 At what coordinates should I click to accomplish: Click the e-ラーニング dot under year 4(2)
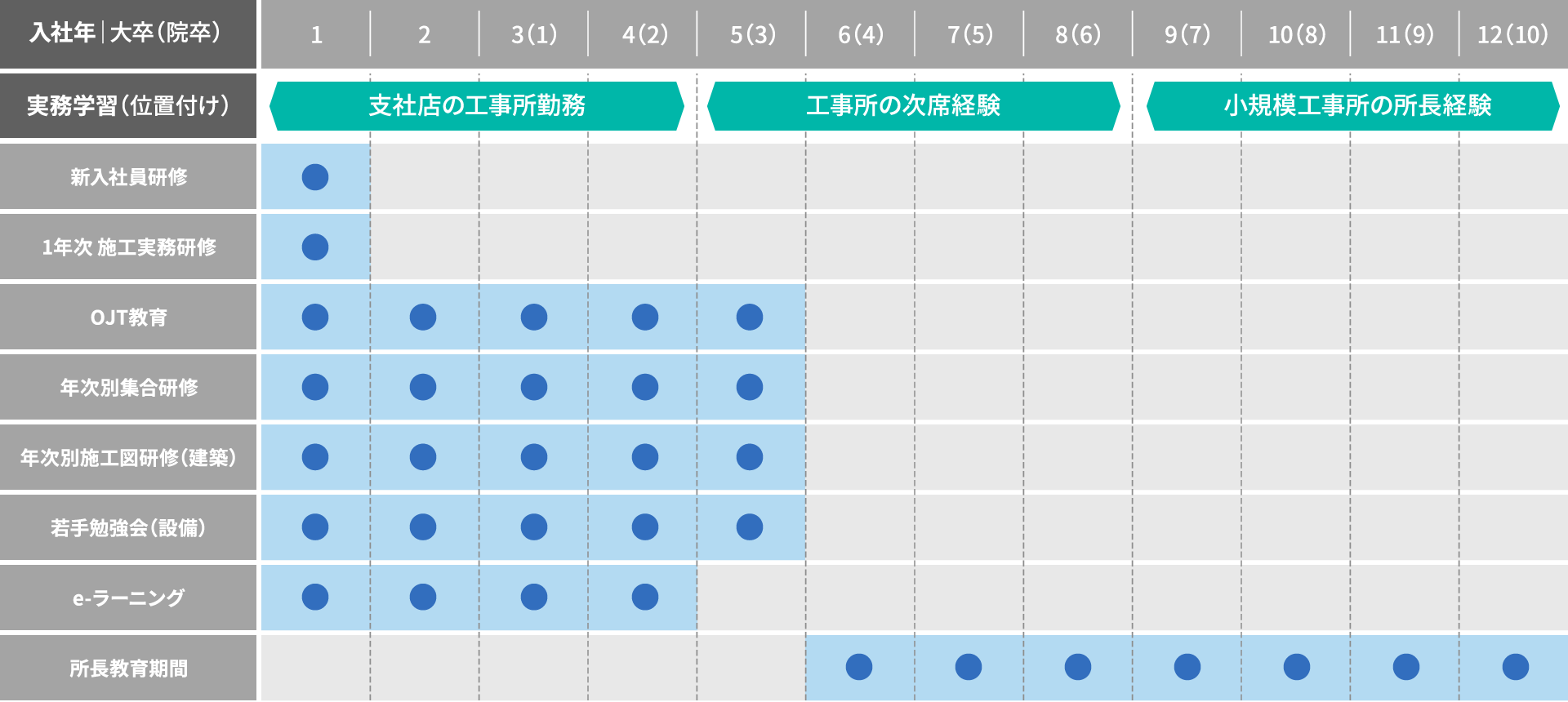click(x=645, y=598)
